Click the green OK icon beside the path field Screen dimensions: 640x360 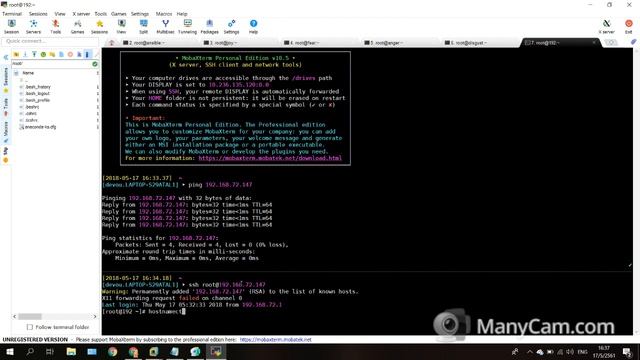pyautogui.click(x=95, y=64)
